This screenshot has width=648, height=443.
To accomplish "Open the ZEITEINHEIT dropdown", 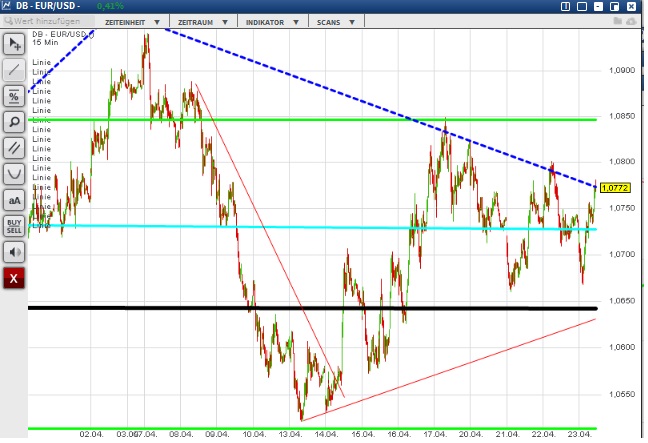I will pyautogui.click(x=132, y=22).
